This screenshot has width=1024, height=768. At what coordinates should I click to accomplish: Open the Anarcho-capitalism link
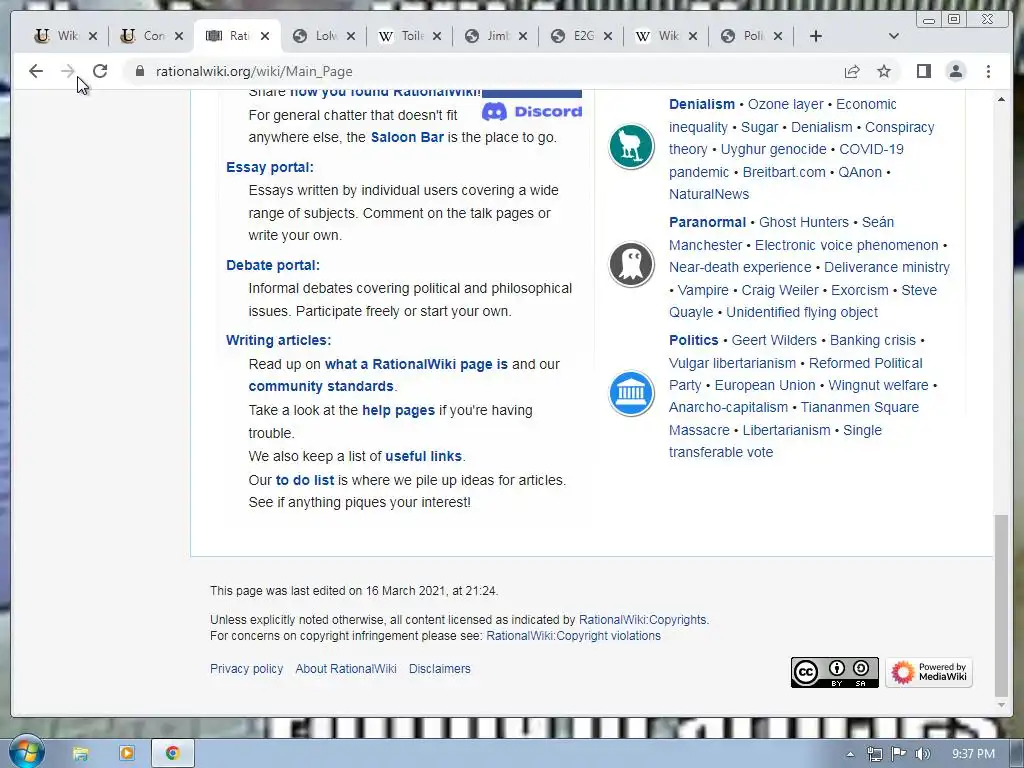point(728,408)
